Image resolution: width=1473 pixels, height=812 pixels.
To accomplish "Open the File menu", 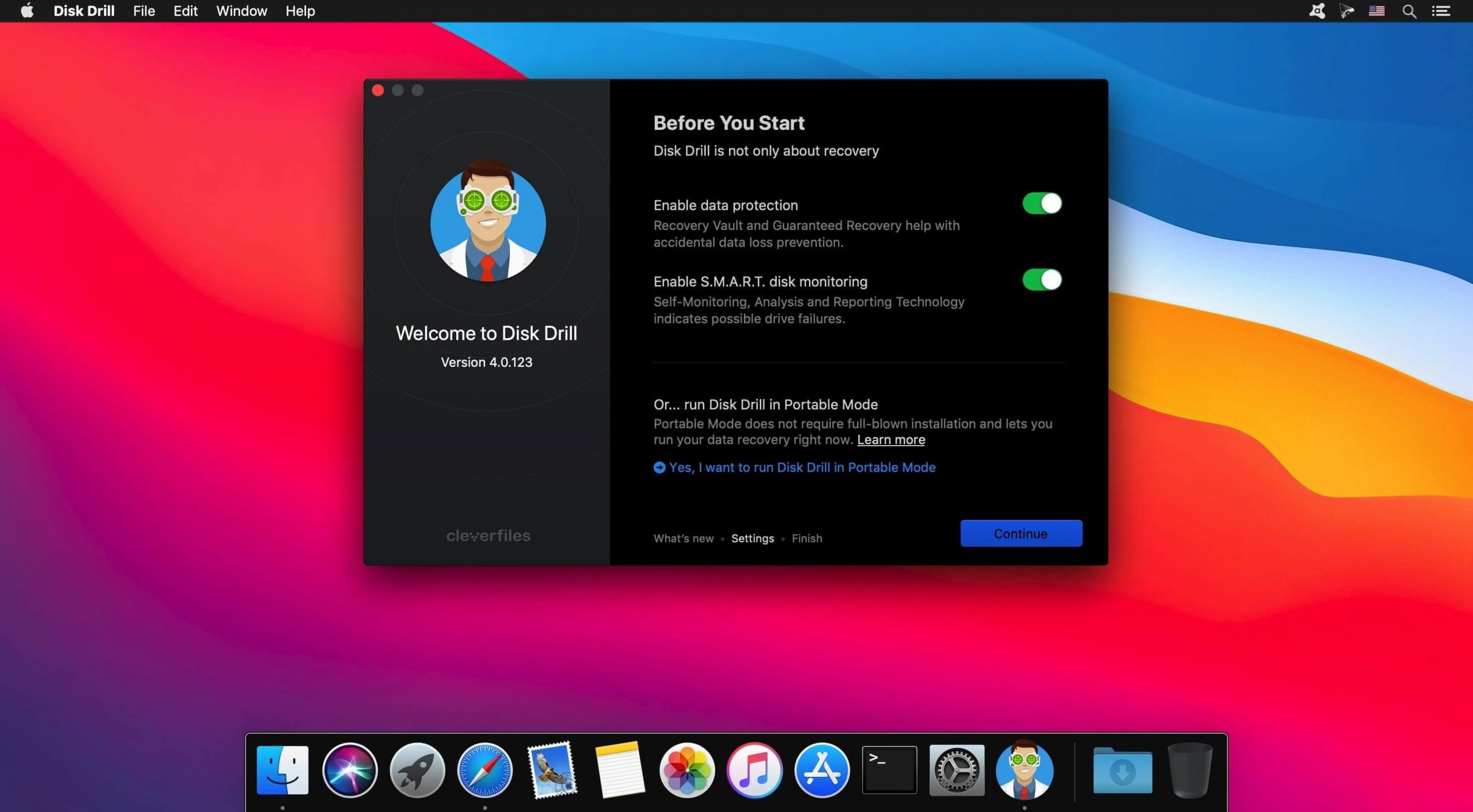I will (144, 11).
